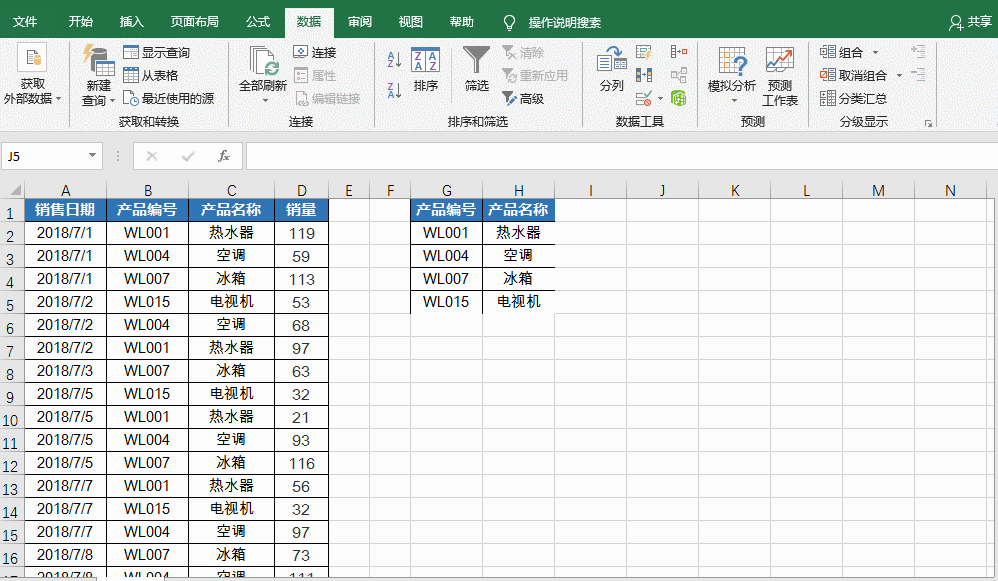Click the New Query icon

tap(99, 60)
